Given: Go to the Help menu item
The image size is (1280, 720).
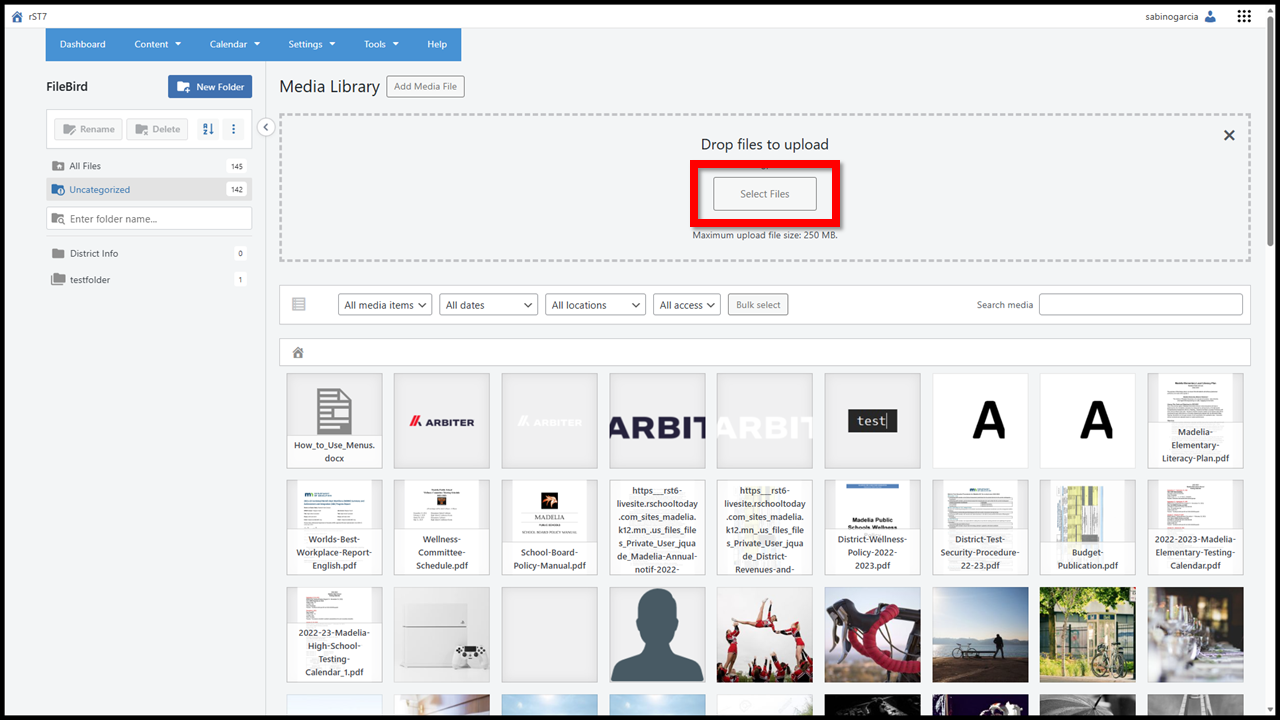Looking at the screenshot, I should pyautogui.click(x=437, y=44).
